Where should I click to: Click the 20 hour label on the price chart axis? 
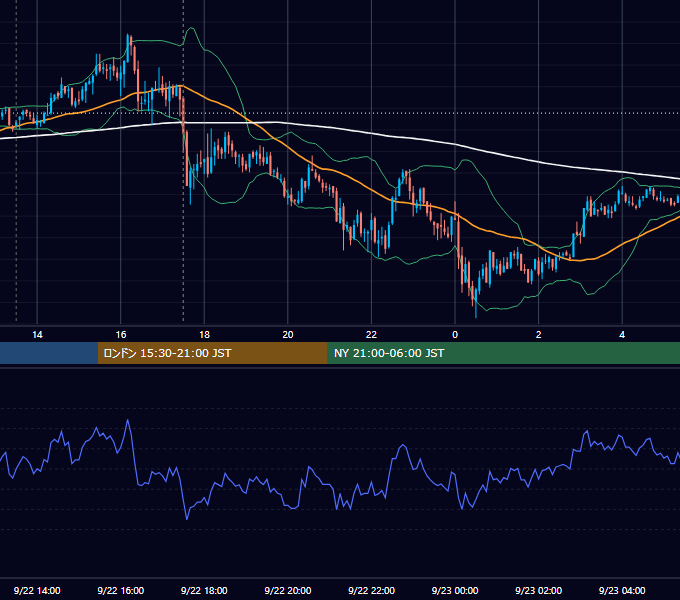288,335
